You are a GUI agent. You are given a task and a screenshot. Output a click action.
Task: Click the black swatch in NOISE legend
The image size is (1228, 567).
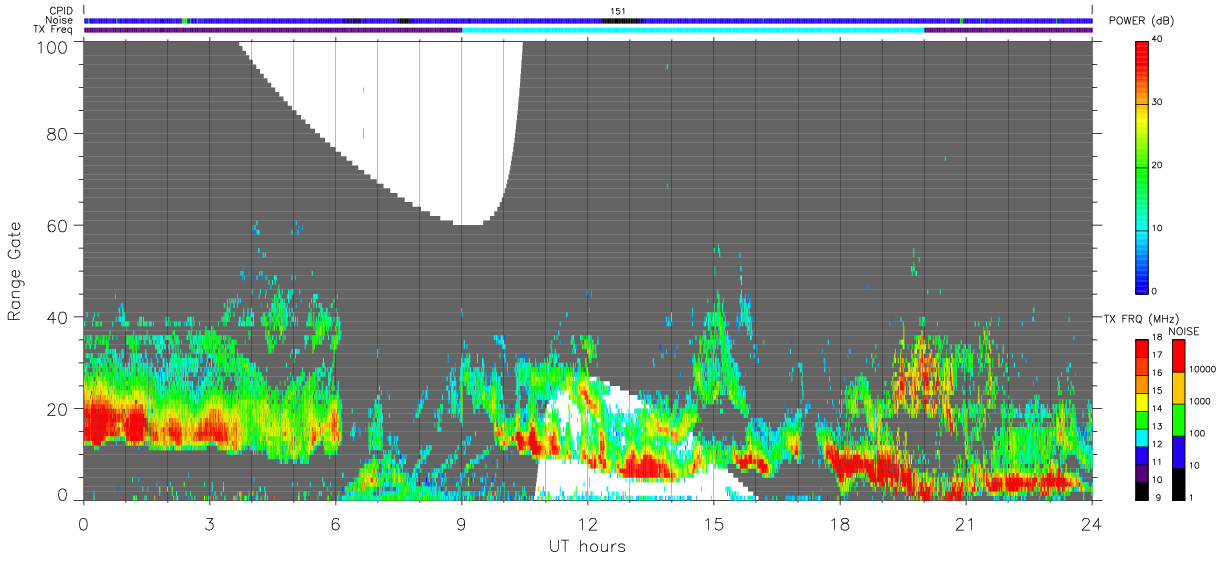click(1177, 484)
